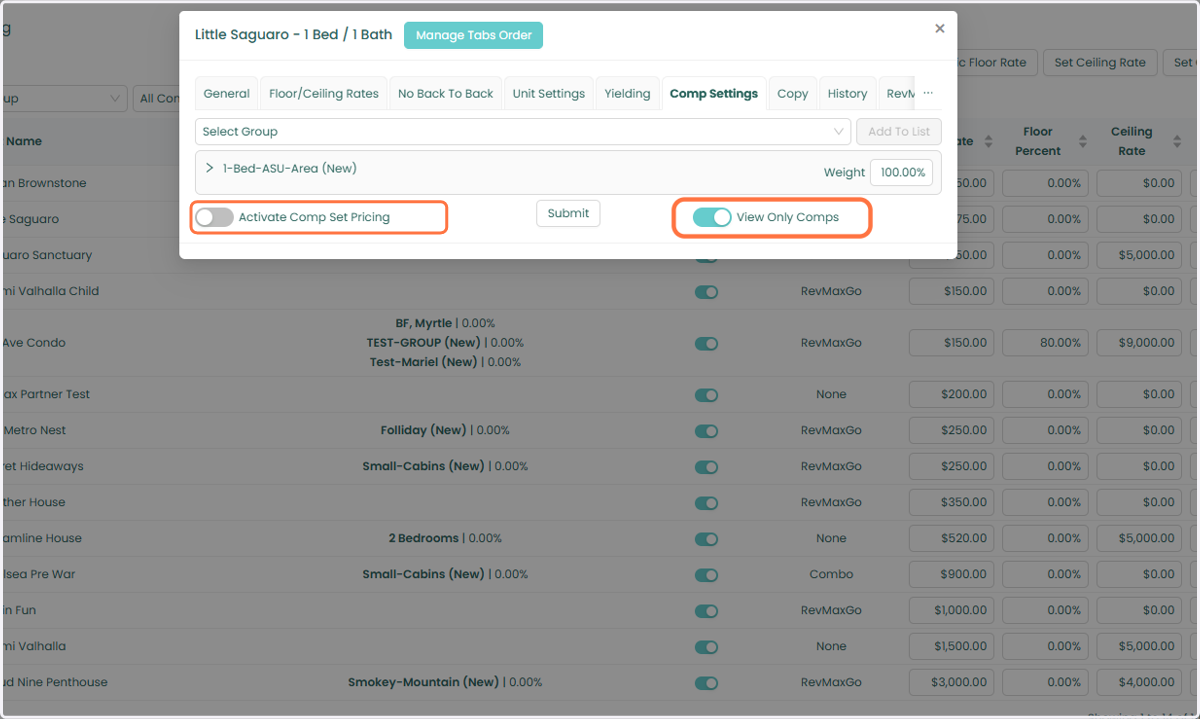Image resolution: width=1200 pixels, height=719 pixels.
Task: Open the group filter dropdown behind the dialog
Action: 62,98
